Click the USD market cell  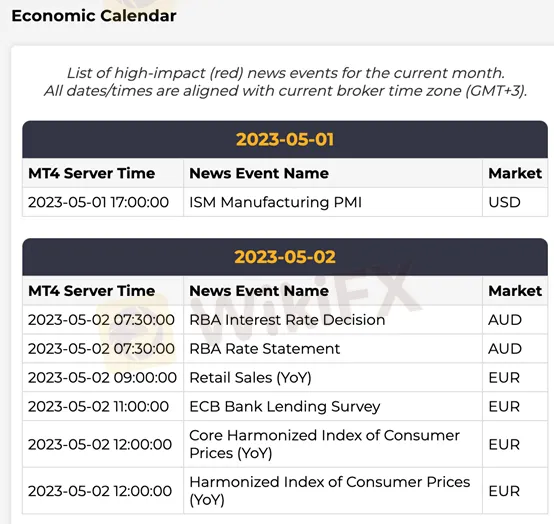(x=504, y=202)
